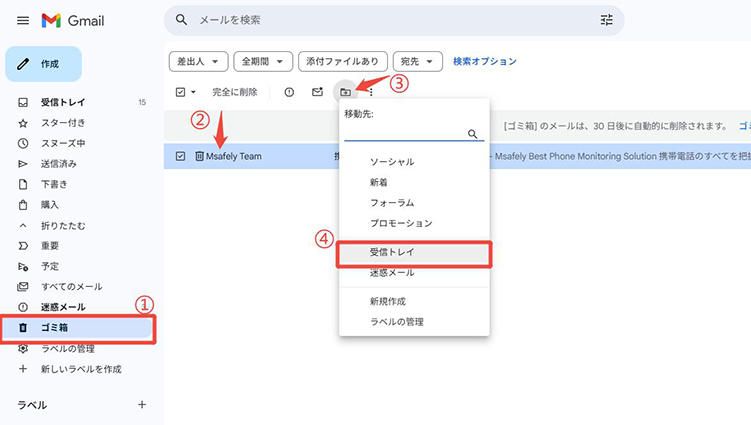This screenshot has height=425, width=751.
Task: Click the Gmail logo
Action: pos(73,21)
